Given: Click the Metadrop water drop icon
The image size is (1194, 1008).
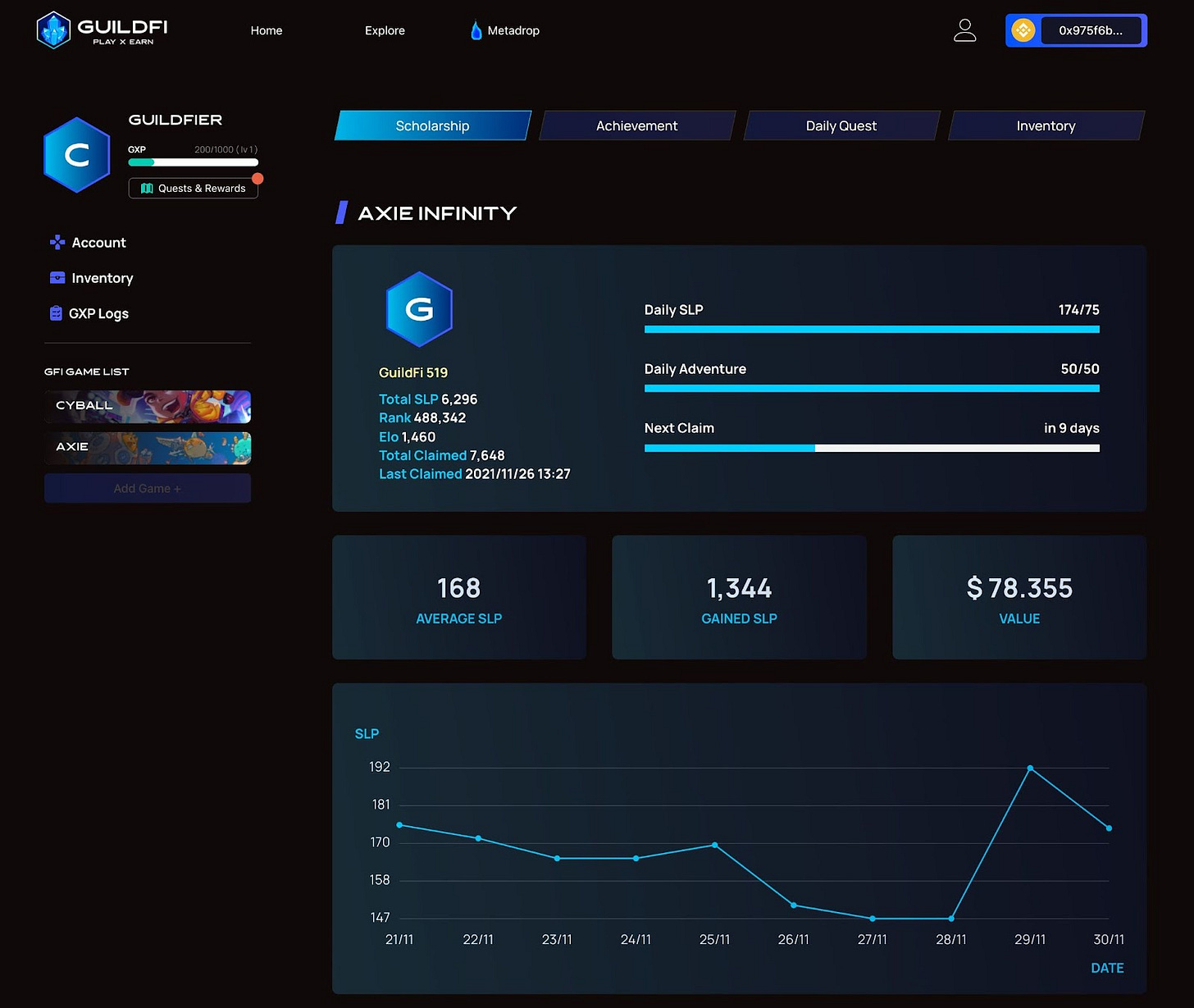Looking at the screenshot, I should [x=476, y=30].
